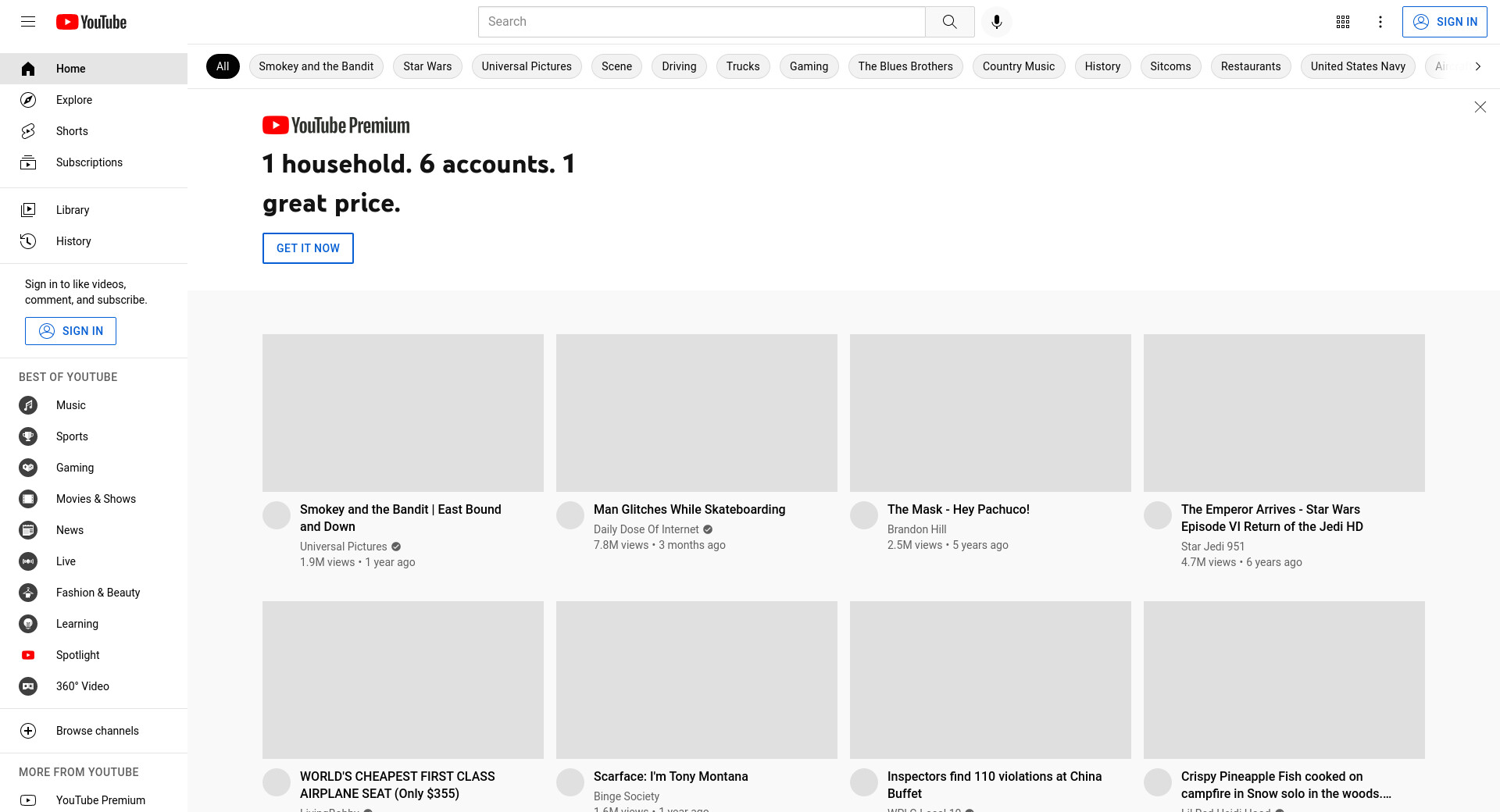
Task: Open the Daily Dose Of Internet channel
Action: pyautogui.click(x=646, y=529)
